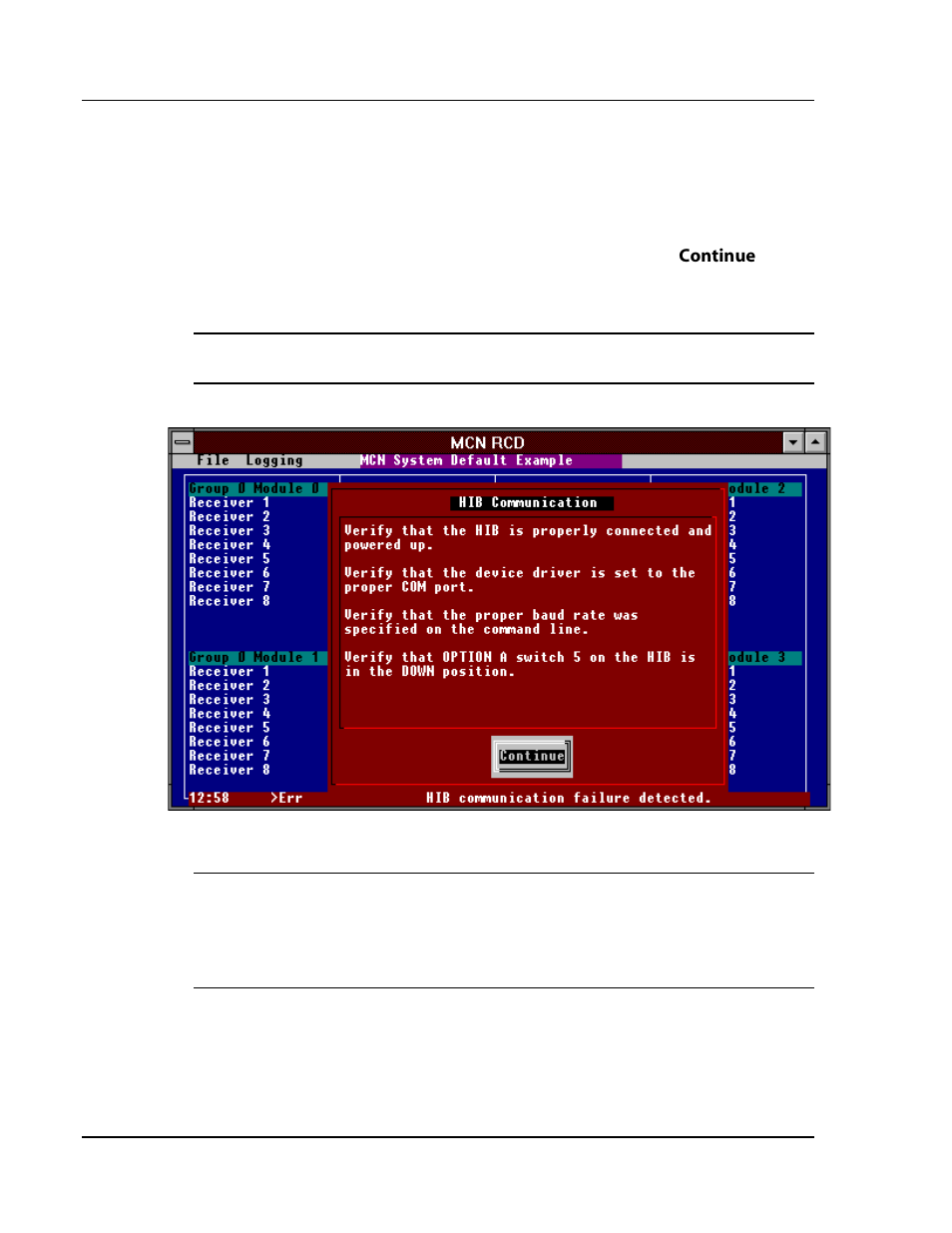Select Receiver 2 under Group 0 Module 1
The image size is (952, 1233).
click(230, 686)
